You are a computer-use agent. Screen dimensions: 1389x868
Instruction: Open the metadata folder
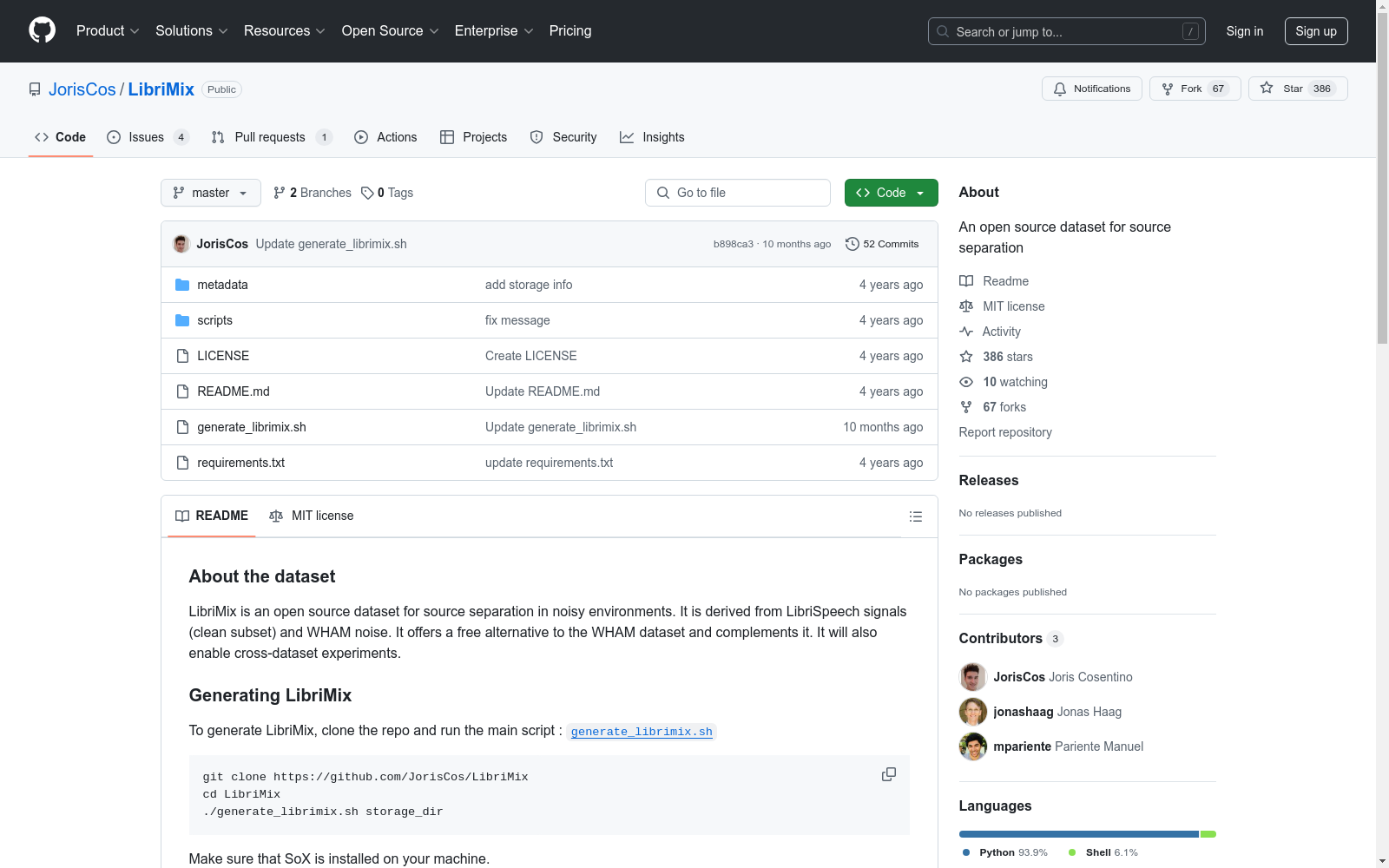pos(222,285)
